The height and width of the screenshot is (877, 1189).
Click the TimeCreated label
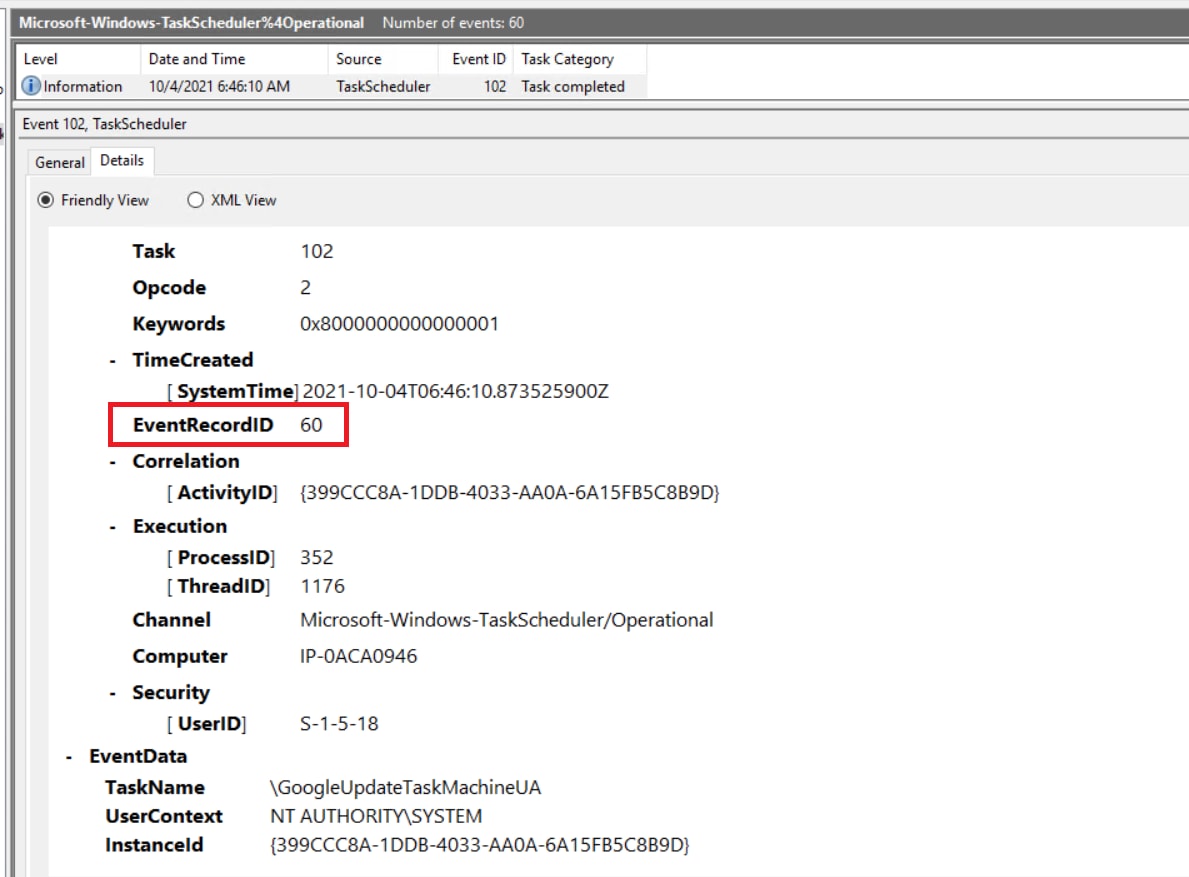pyautogui.click(x=193, y=361)
